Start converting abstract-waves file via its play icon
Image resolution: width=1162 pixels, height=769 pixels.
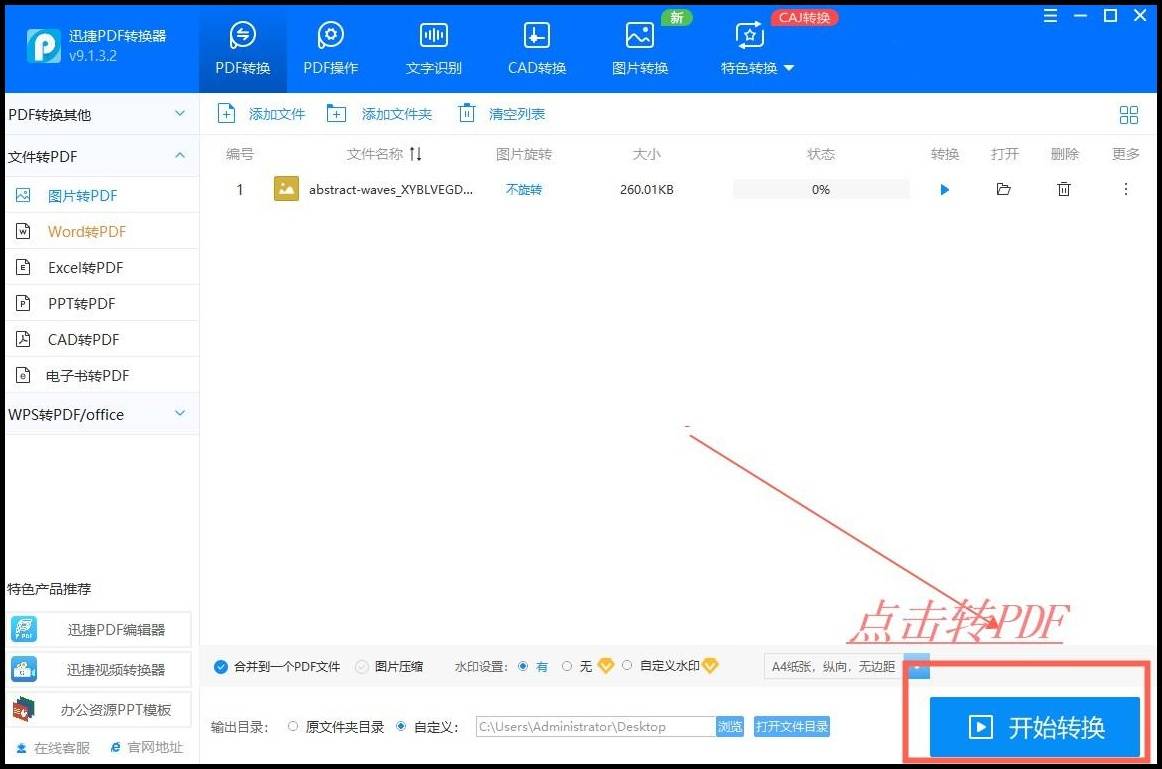click(944, 189)
